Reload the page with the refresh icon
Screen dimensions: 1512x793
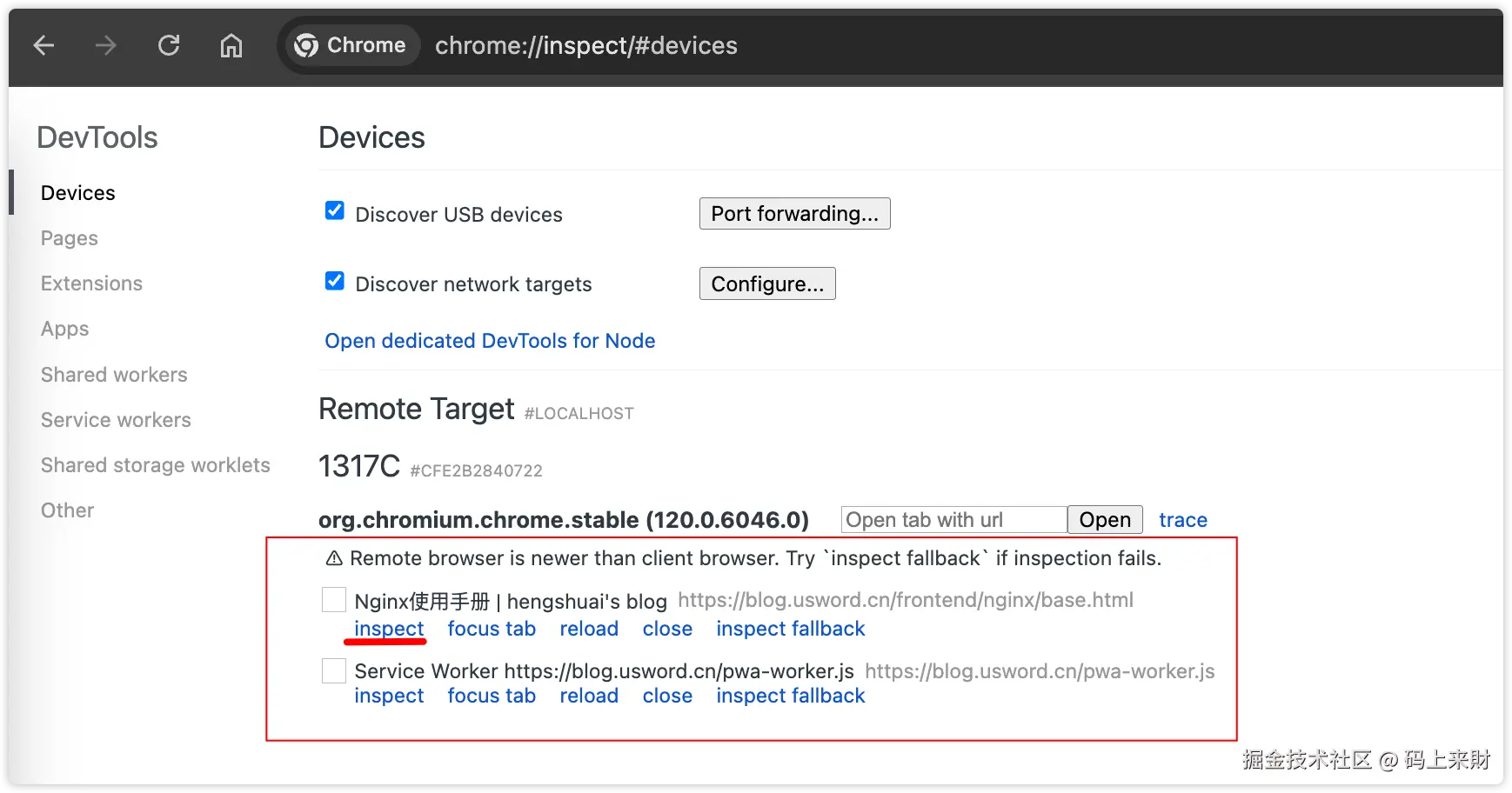pyautogui.click(x=169, y=46)
